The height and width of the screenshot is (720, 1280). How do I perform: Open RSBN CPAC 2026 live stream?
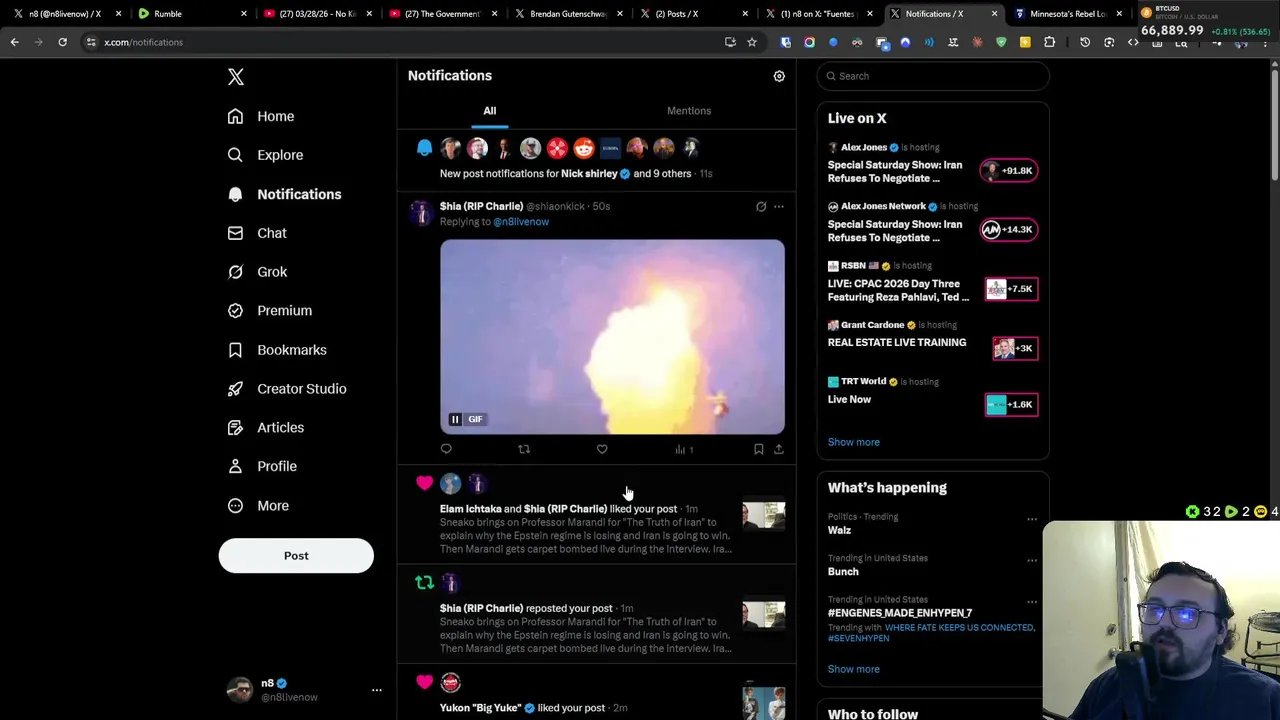(x=933, y=282)
